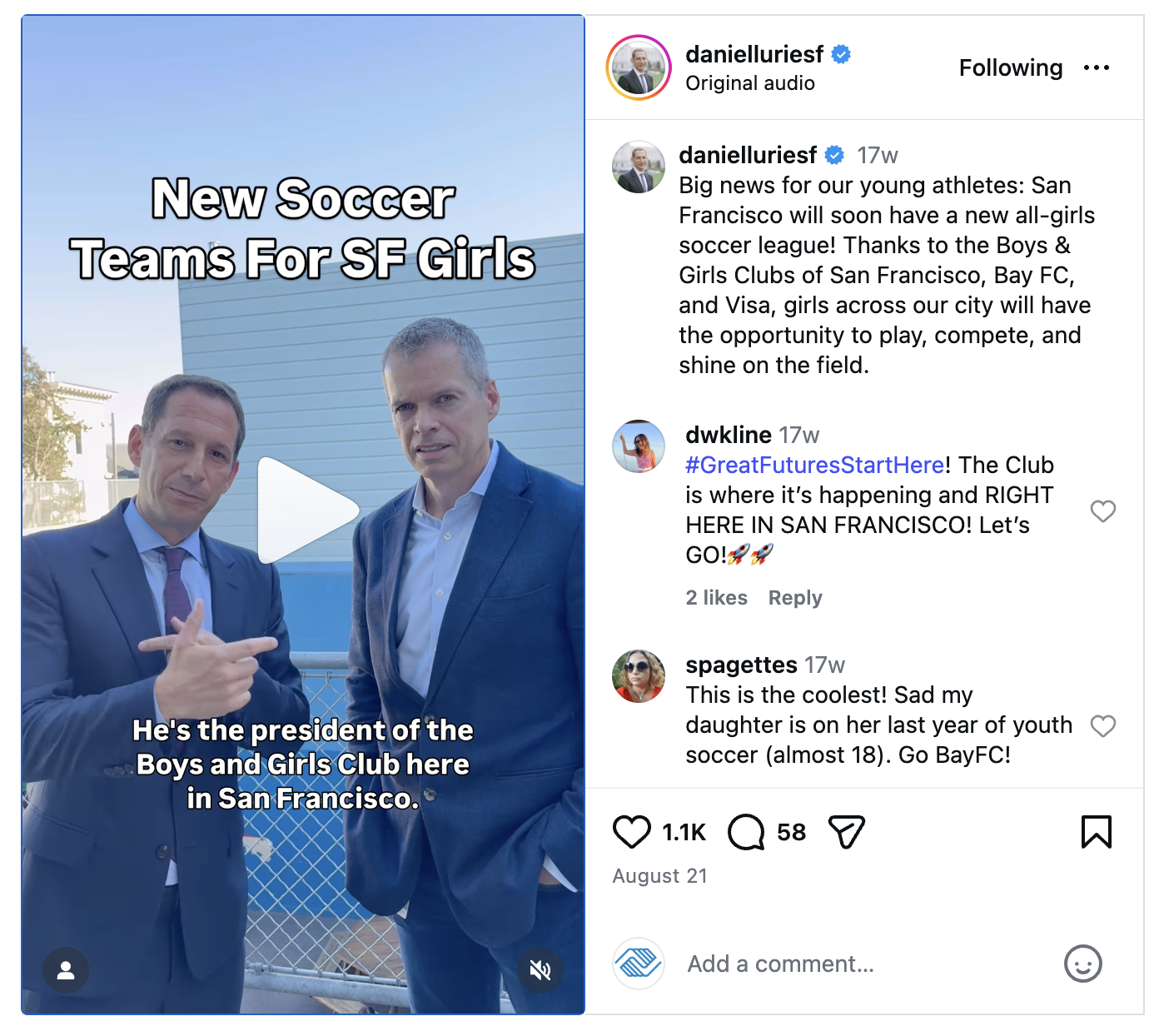
Task: Like the post with heart icon
Action: coord(631,832)
